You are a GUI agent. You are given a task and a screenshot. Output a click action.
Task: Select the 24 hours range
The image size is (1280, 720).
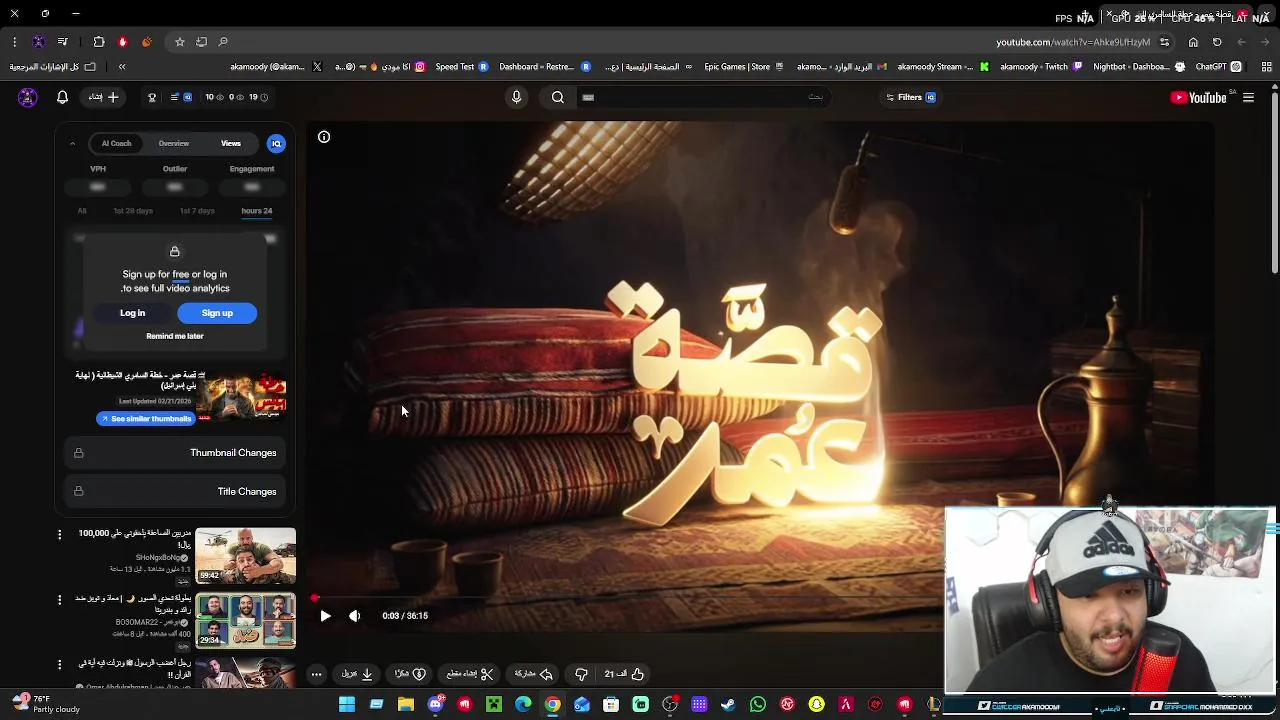tap(256, 211)
